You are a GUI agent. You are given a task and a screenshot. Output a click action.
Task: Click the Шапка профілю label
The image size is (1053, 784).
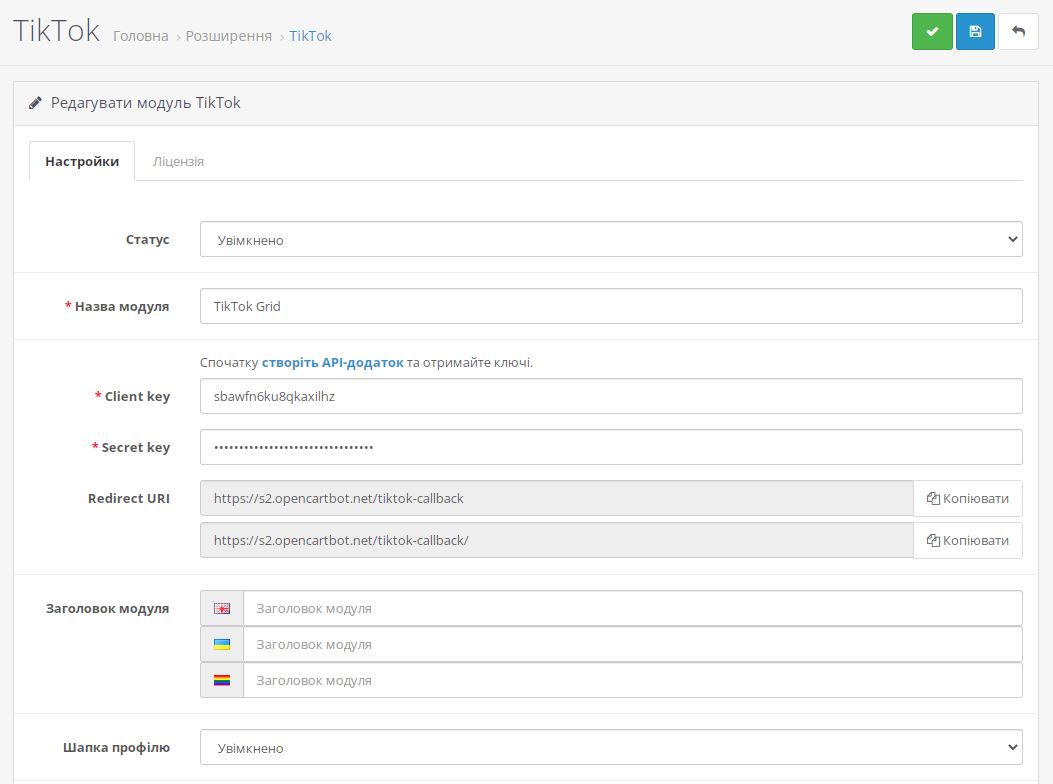[116, 747]
